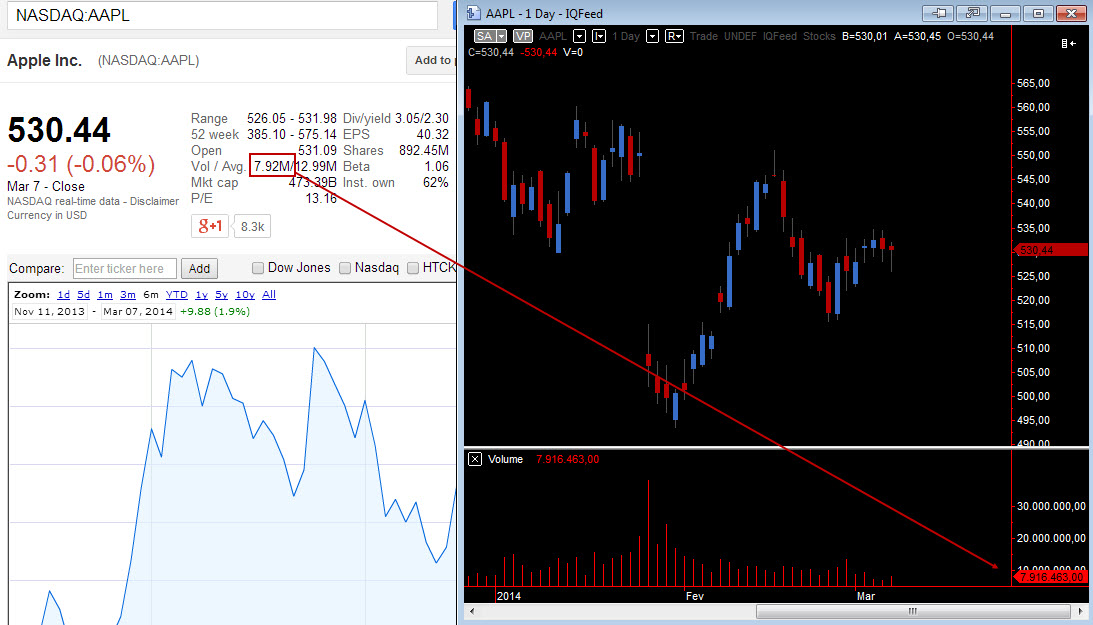Click the VP button in chart toolbar
Screen dimensions: 1093x625
coord(523,36)
